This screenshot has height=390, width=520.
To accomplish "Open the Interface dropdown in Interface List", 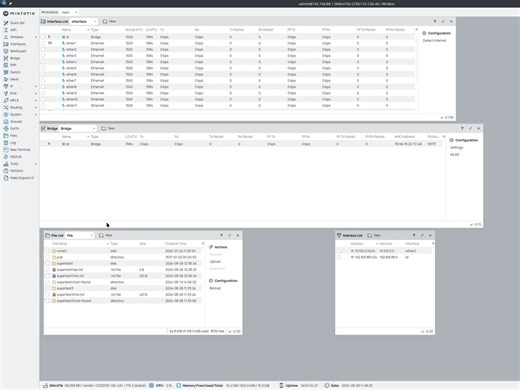I will point(84,21).
